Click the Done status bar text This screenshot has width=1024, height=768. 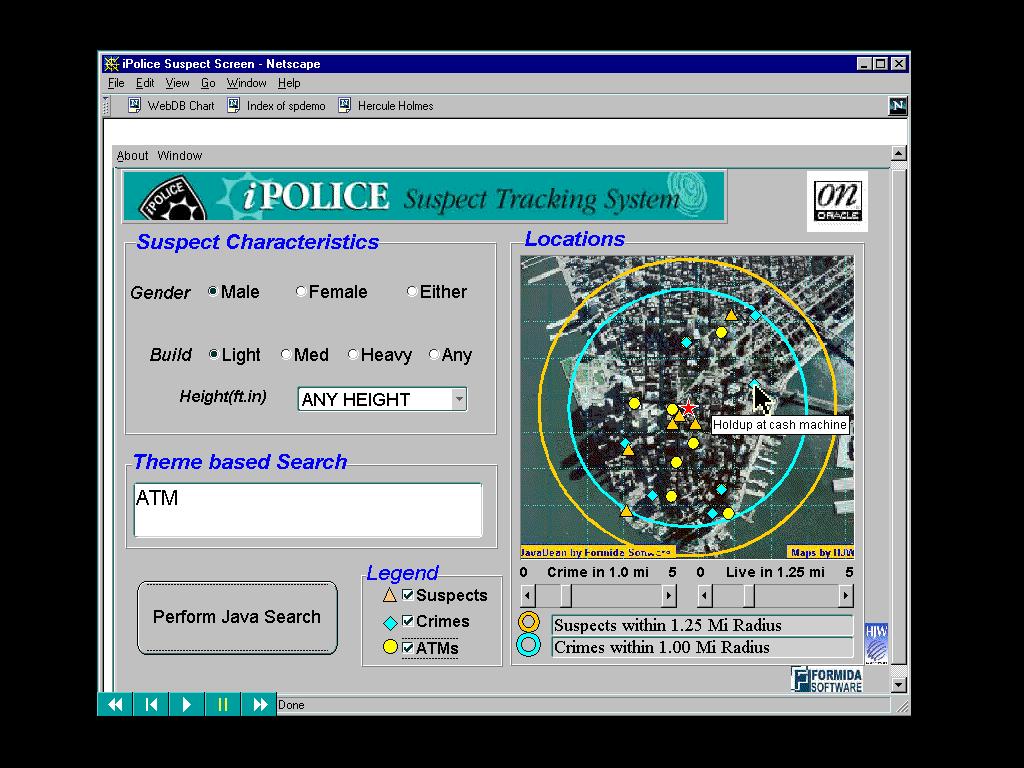click(291, 705)
